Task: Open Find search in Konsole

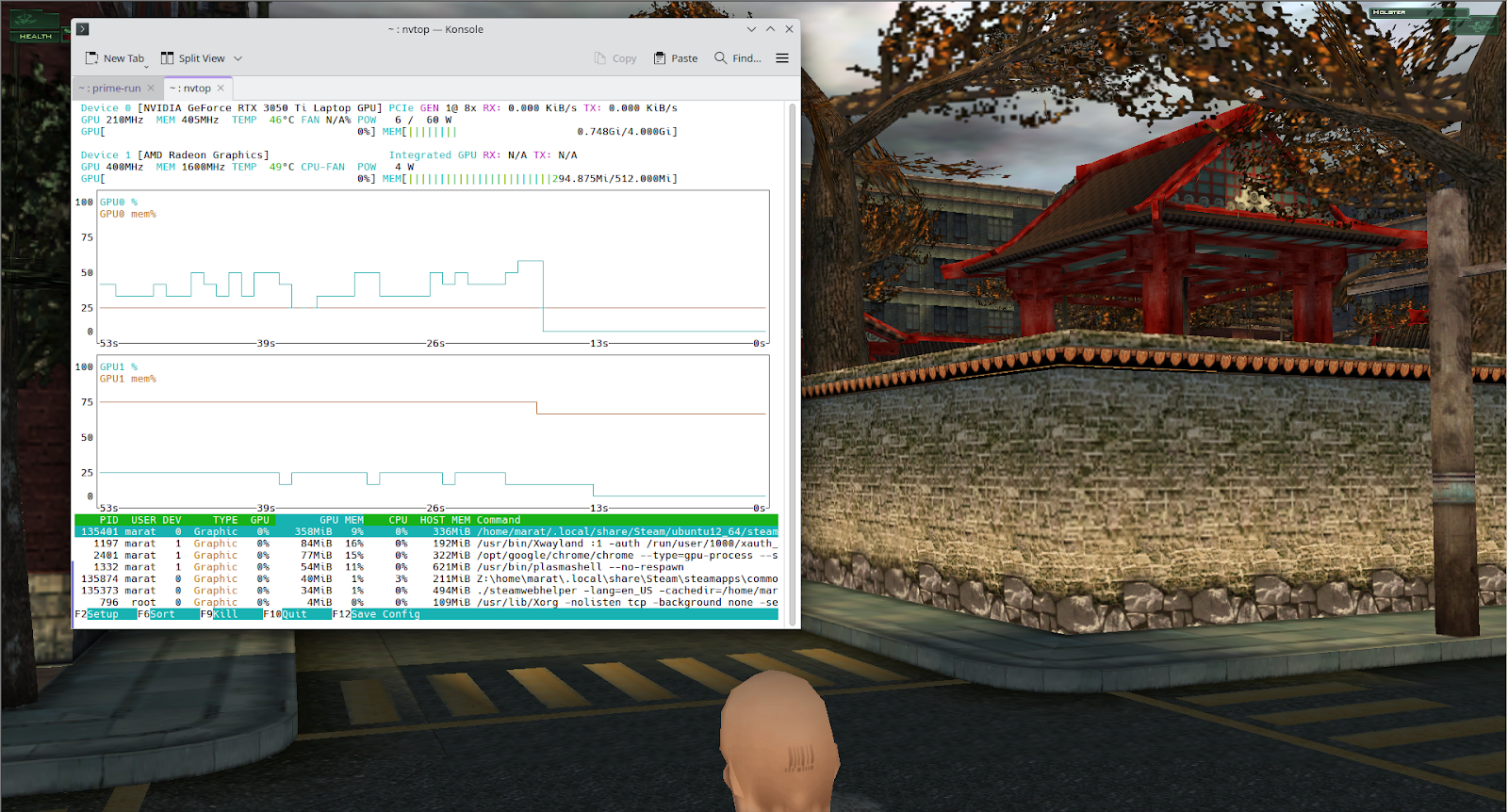Action: coord(738,58)
